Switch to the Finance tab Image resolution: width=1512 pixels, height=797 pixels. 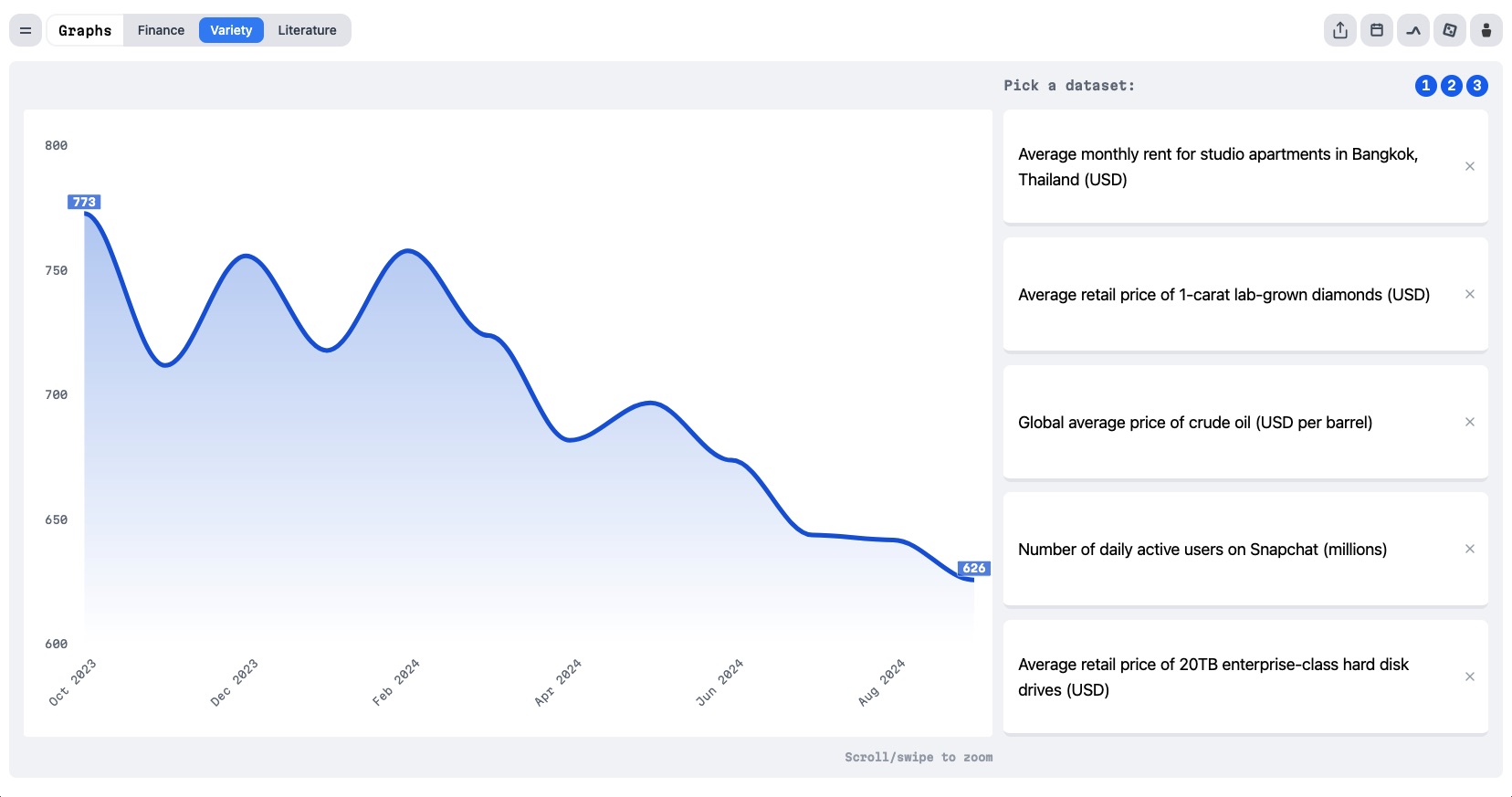161,30
